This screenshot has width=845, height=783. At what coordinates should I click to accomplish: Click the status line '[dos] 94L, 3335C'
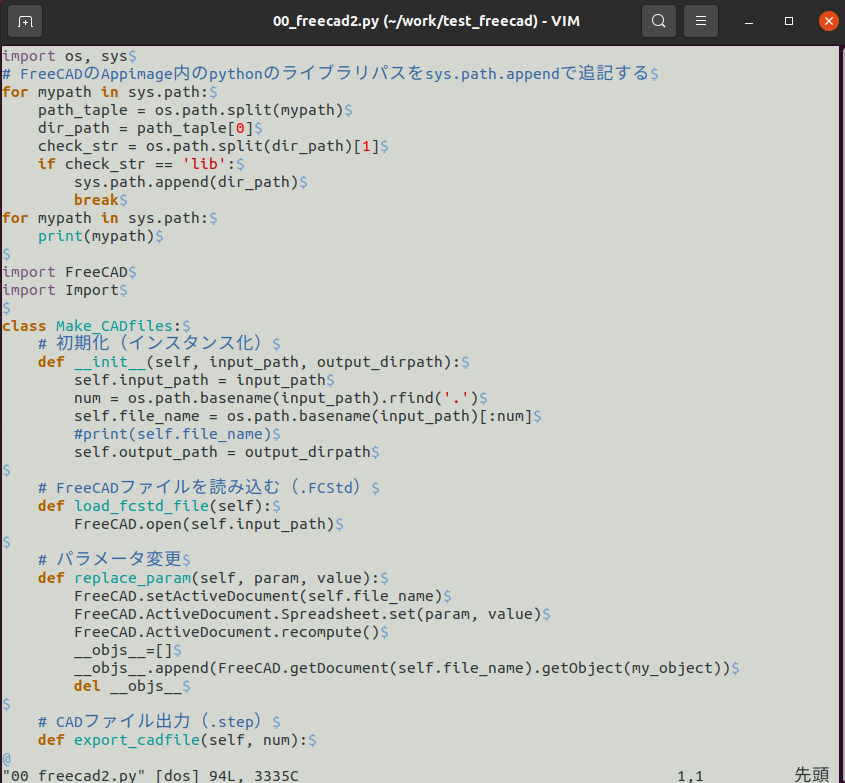coord(227,776)
